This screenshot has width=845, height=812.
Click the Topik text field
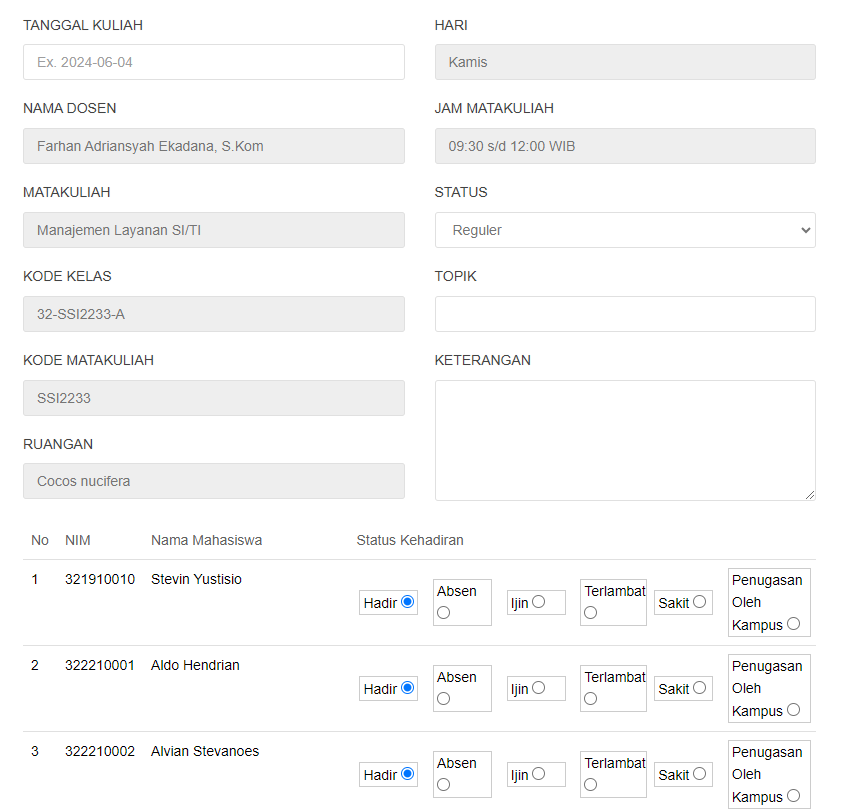625,314
